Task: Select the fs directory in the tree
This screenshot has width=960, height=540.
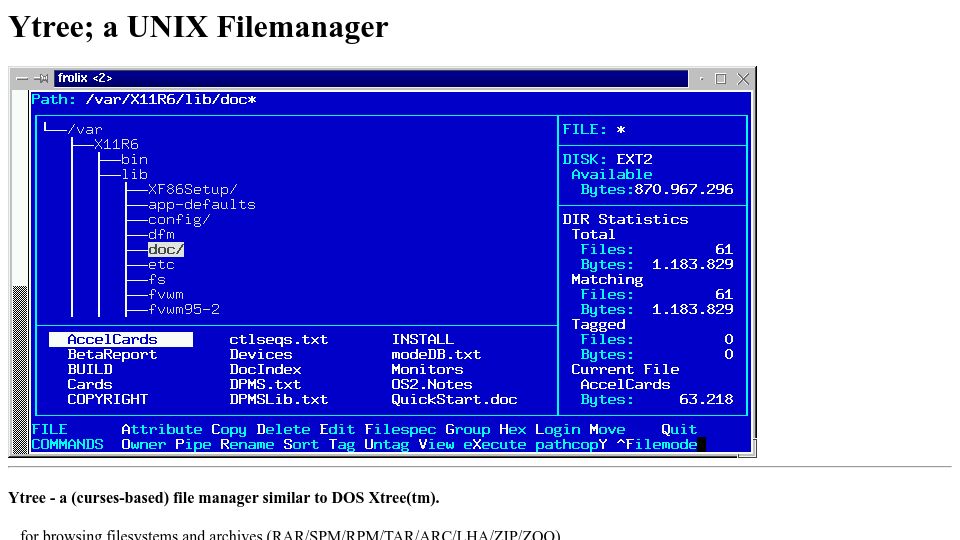Action: 157,279
